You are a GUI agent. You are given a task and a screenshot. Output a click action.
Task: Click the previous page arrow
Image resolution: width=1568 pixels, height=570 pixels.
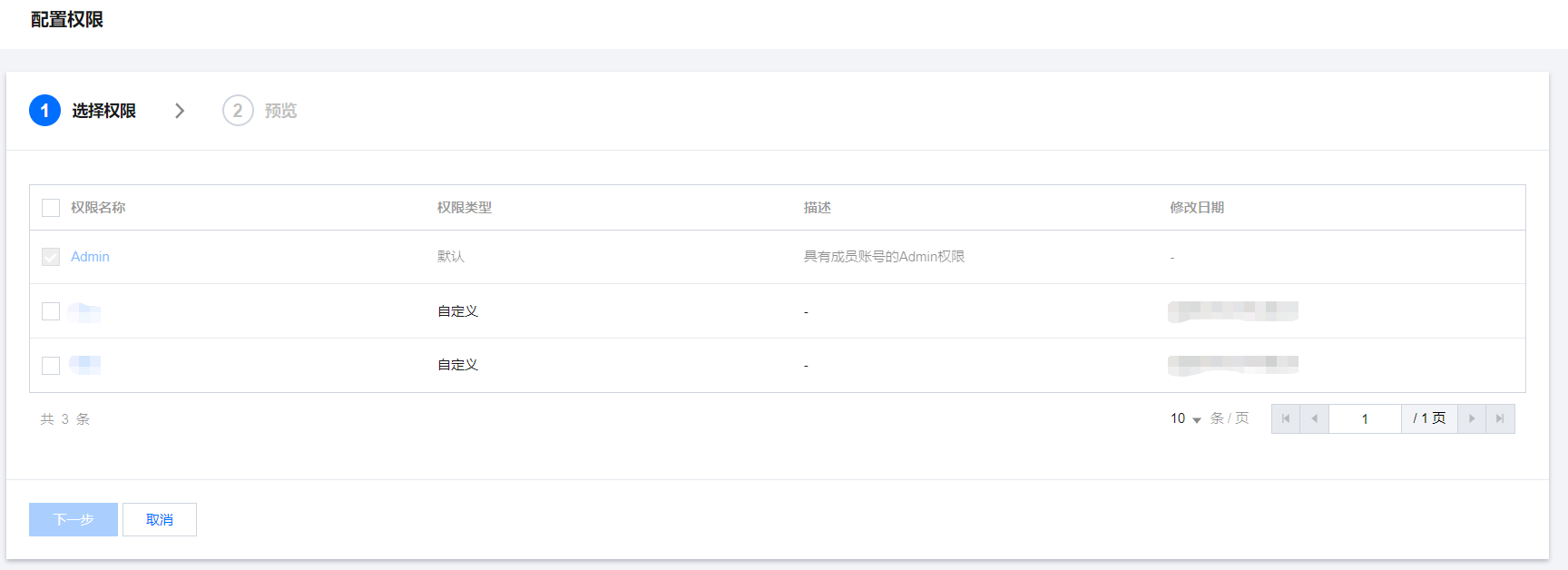click(x=1314, y=418)
